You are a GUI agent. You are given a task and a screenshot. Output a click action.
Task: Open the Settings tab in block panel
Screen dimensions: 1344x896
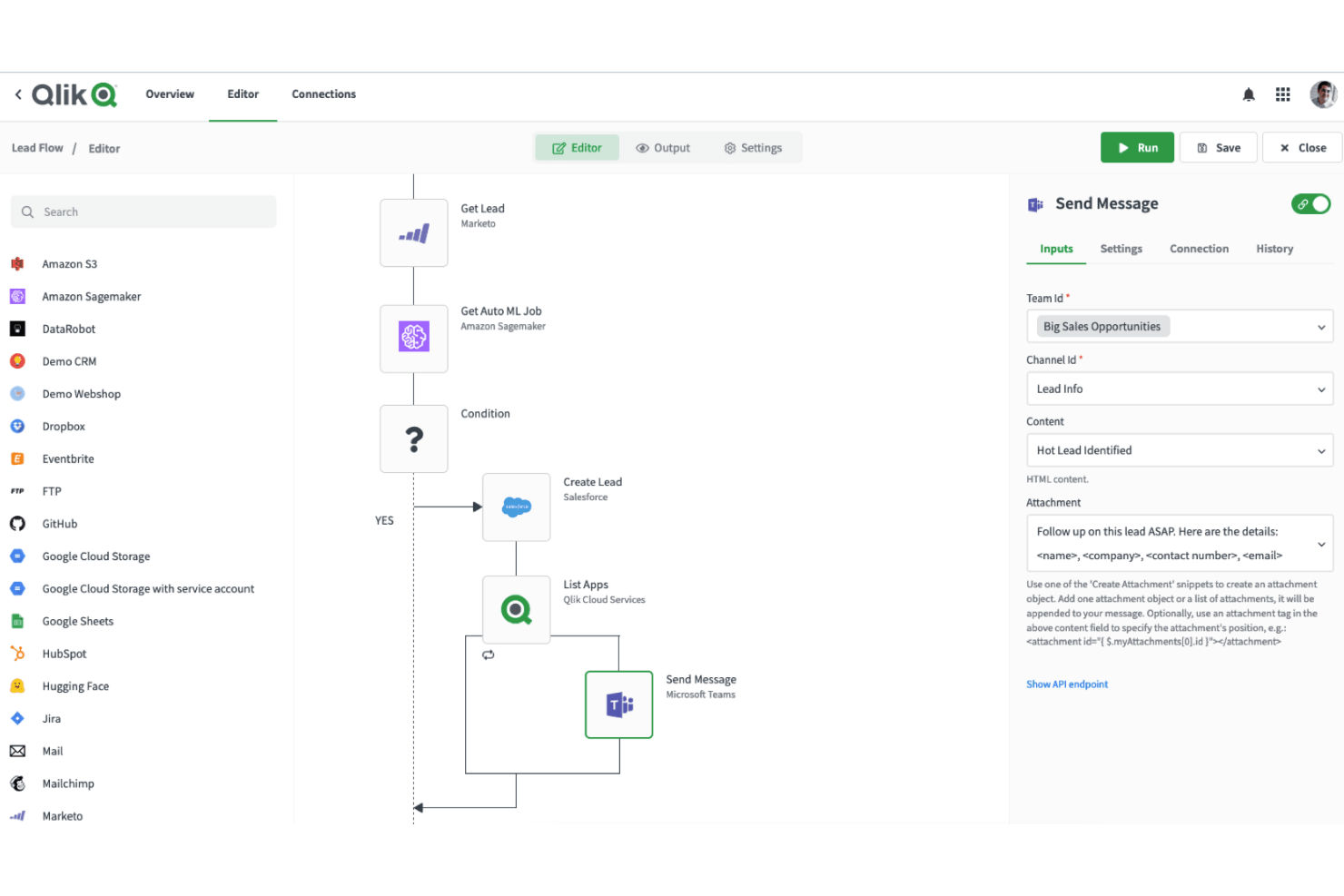pos(1121,249)
